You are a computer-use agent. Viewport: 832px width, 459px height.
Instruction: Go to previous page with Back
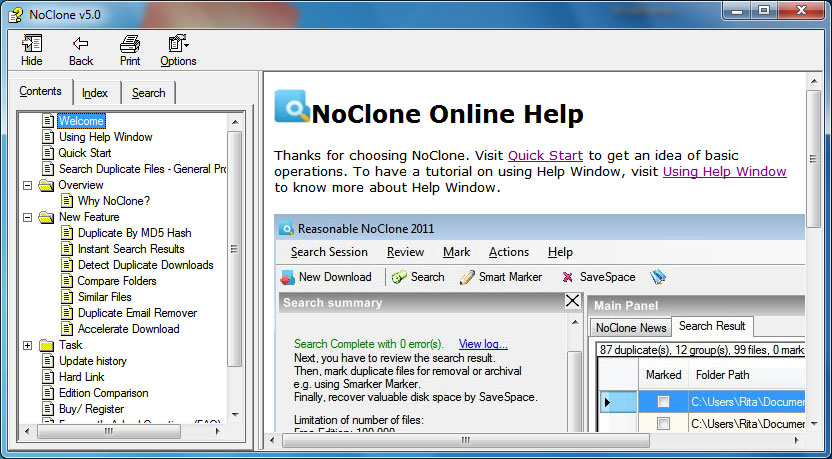(x=81, y=51)
